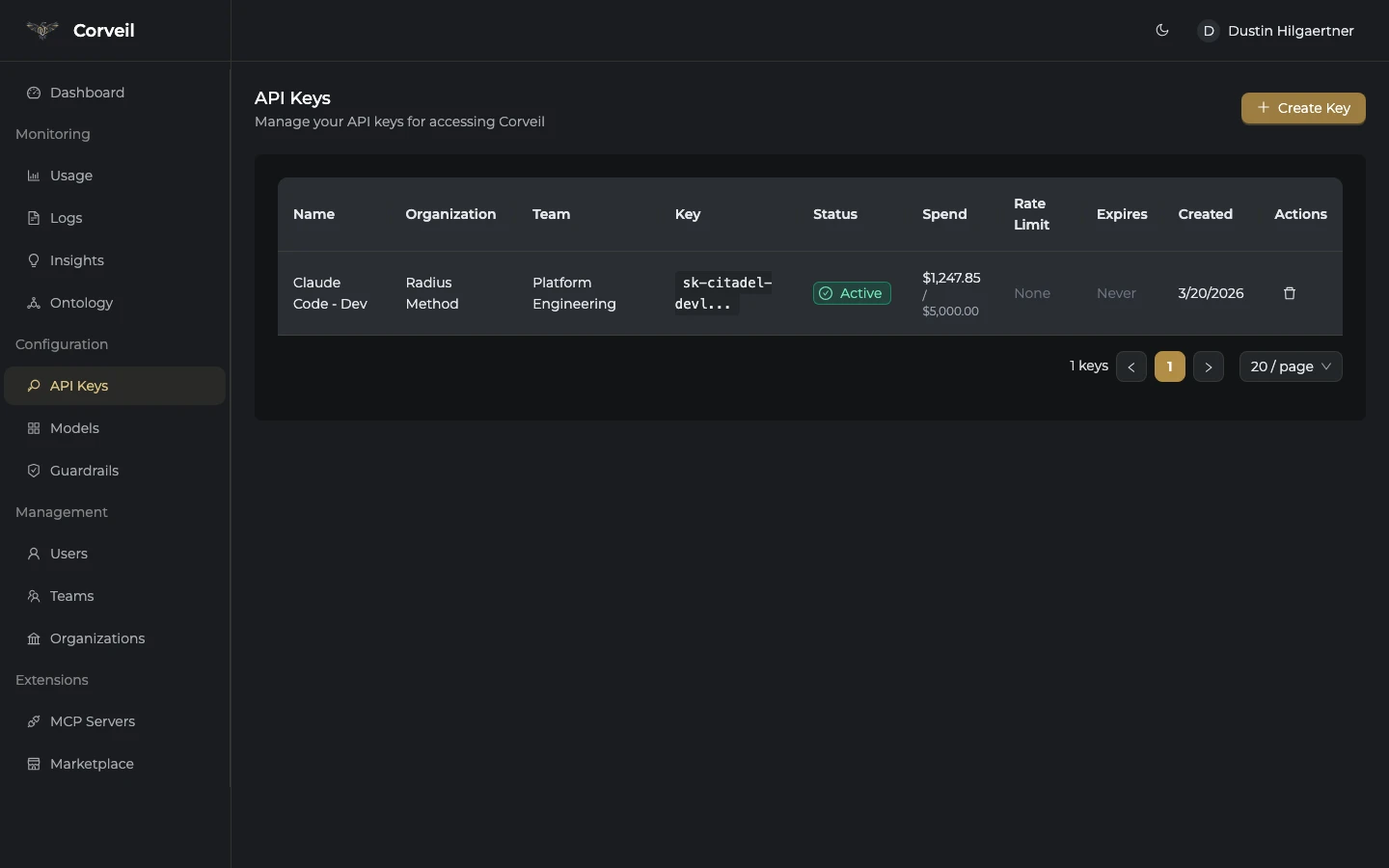Switch to the Models menu item
Image resolution: width=1389 pixels, height=868 pixels.
click(74, 428)
